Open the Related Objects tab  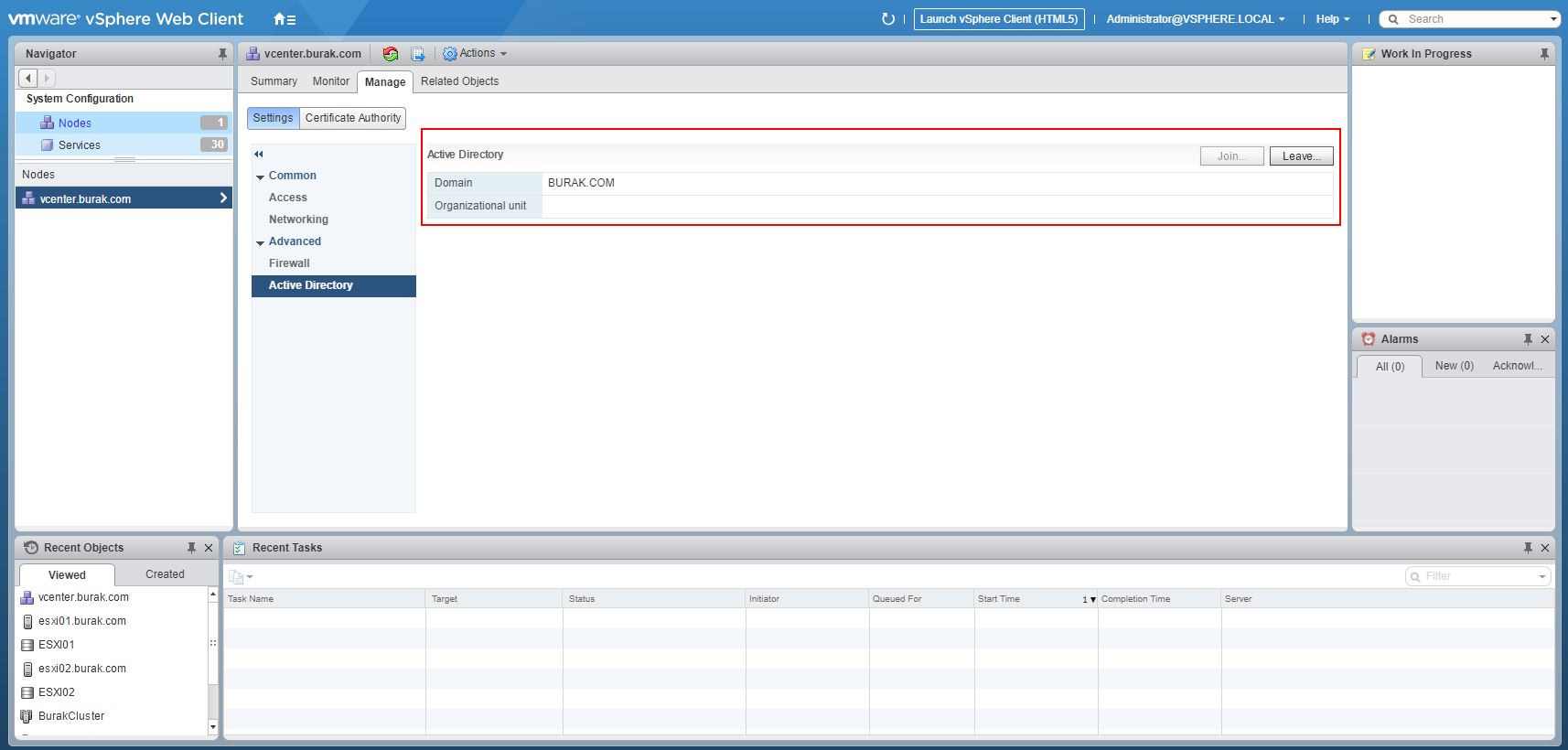coord(459,81)
